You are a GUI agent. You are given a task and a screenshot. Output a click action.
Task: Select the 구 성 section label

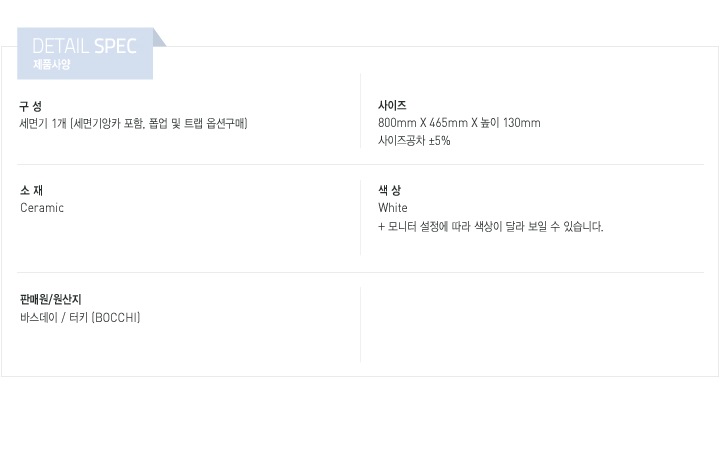click(x=31, y=106)
